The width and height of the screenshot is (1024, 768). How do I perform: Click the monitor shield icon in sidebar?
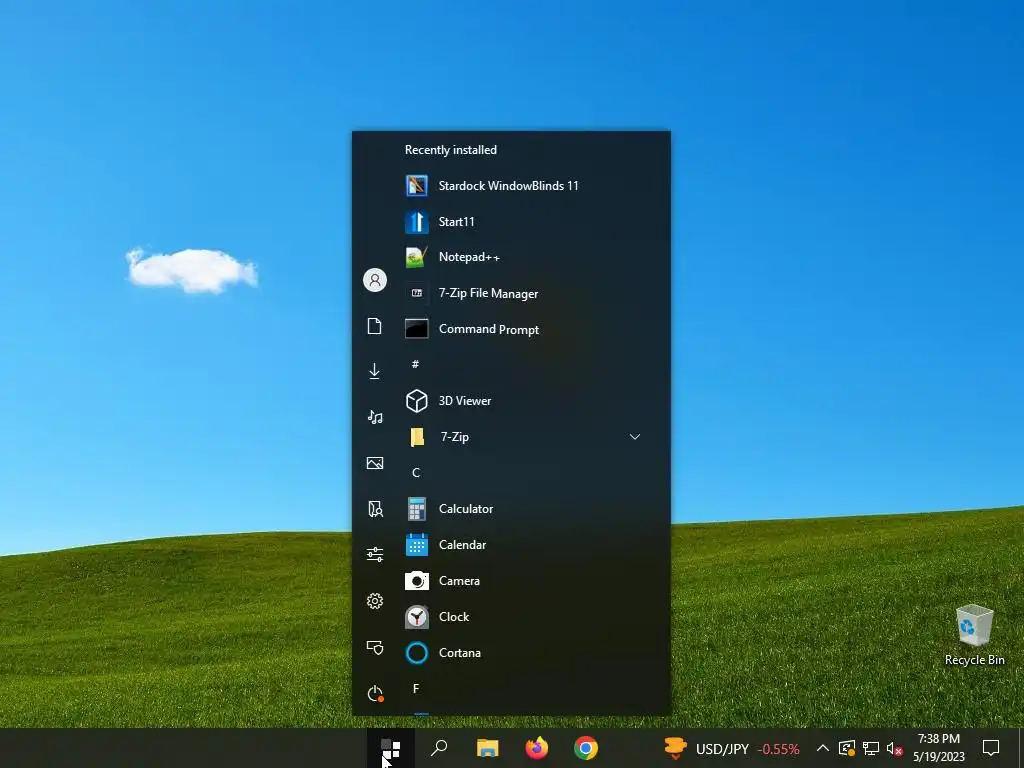[375, 647]
